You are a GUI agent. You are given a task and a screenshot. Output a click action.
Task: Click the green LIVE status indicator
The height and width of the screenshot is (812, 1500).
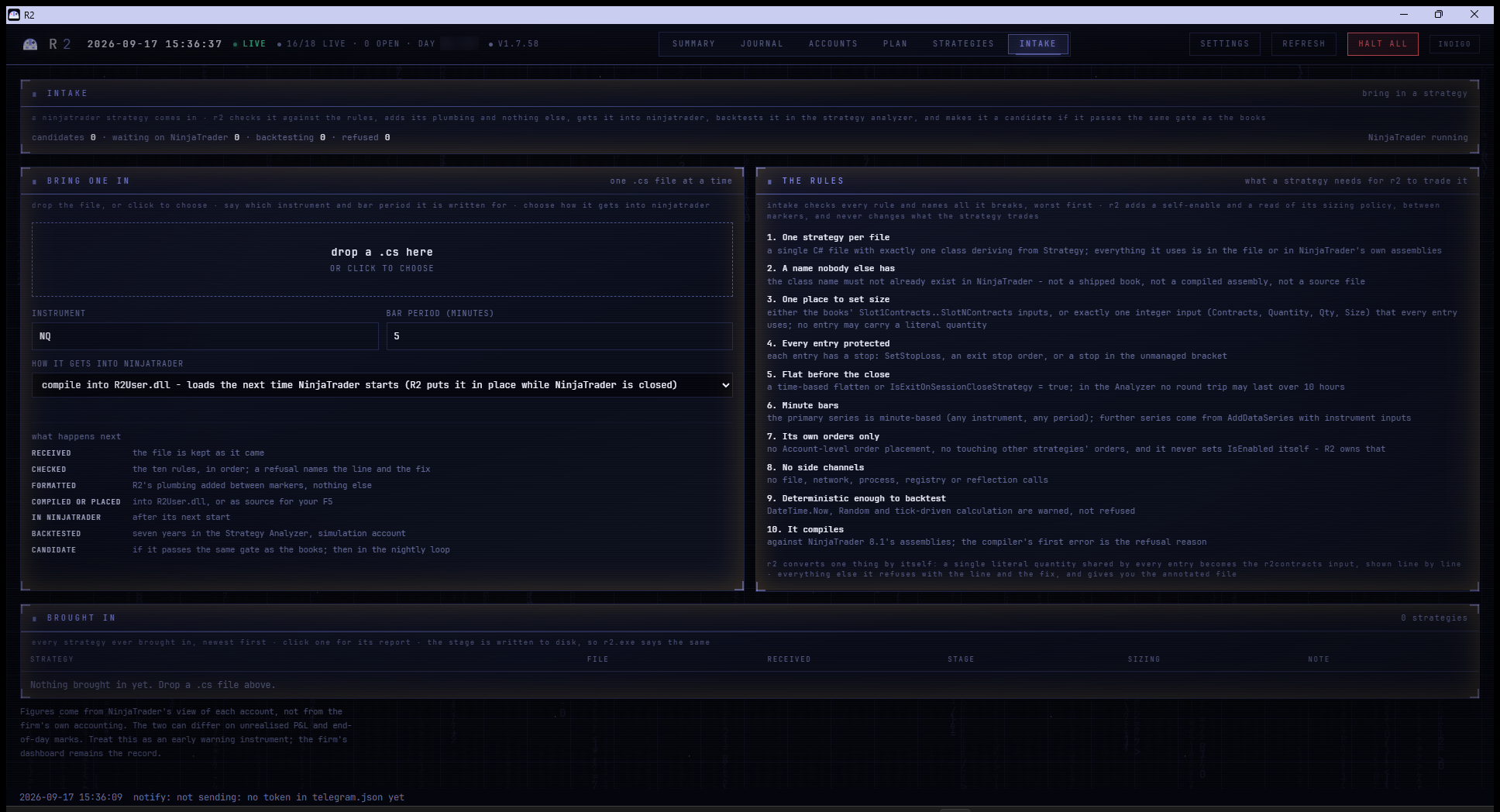coord(249,44)
